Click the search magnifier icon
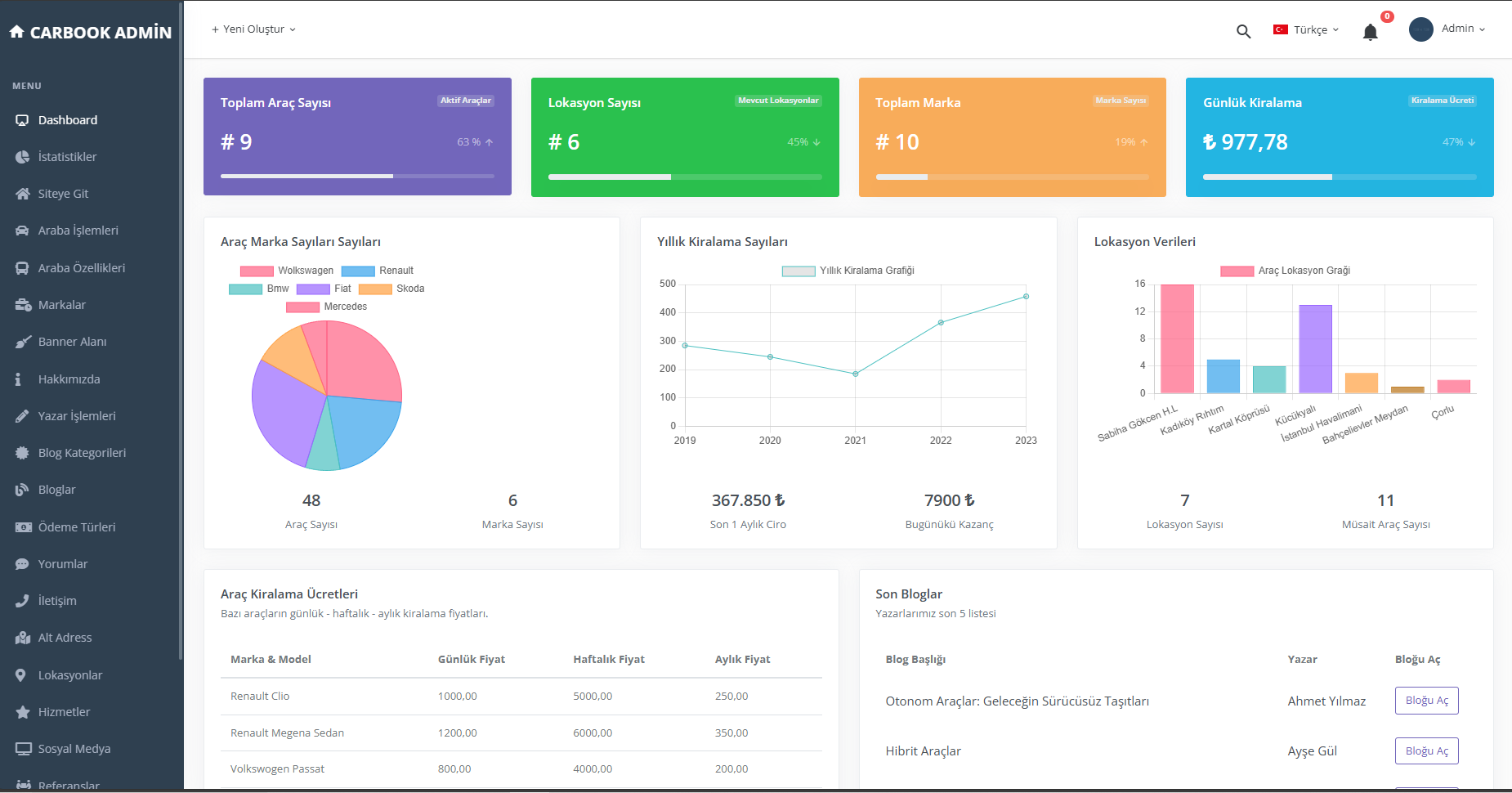Image resolution: width=1512 pixels, height=793 pixels. (1243, 32)
